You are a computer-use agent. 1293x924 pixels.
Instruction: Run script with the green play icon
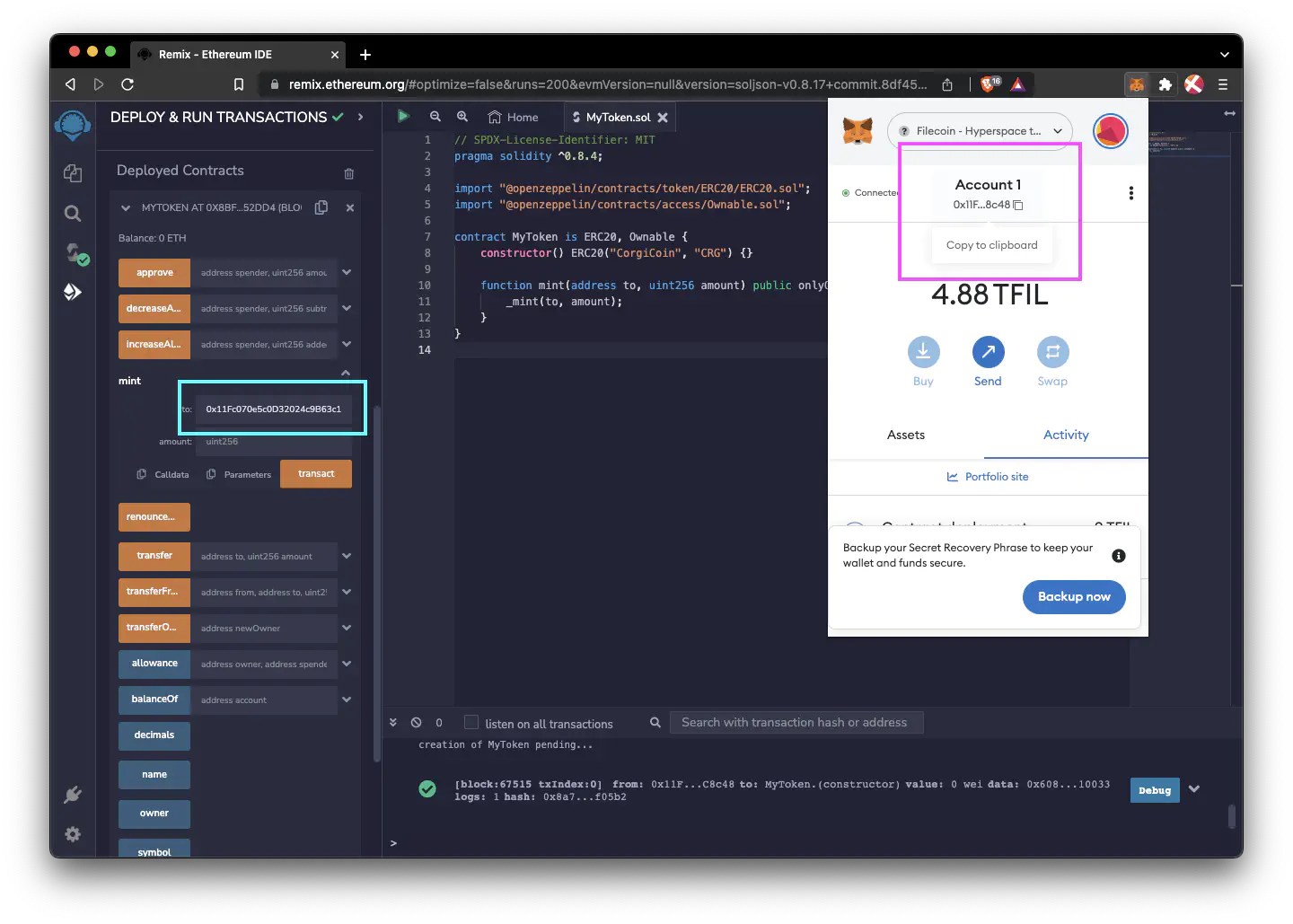[403, 117]
